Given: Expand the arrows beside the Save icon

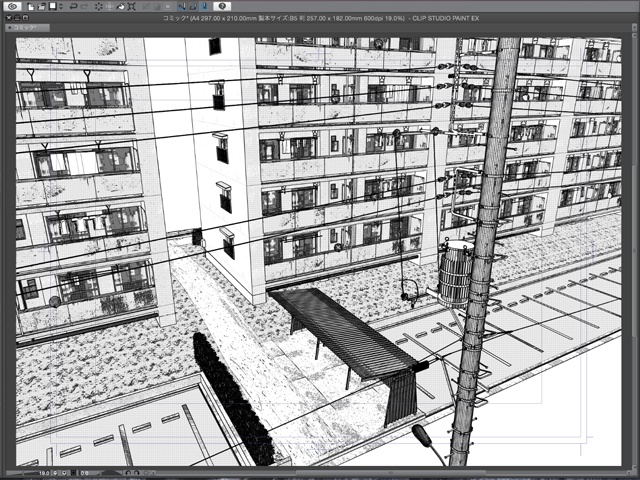Looking at the screenshot, I should tap(61, 7).
